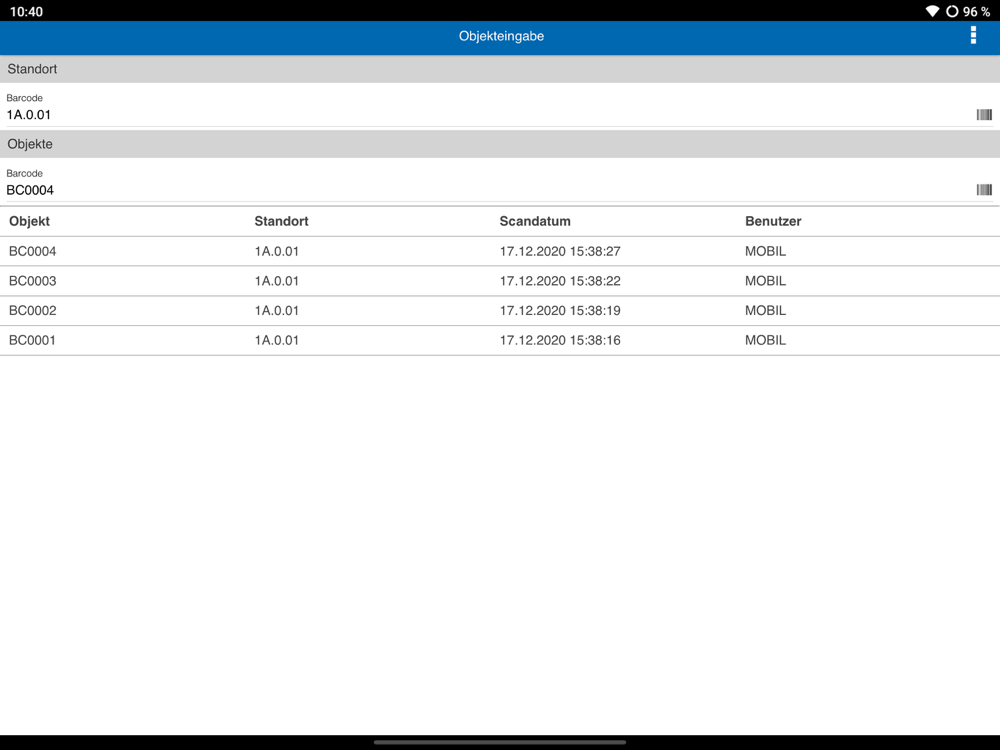Click Standort cell in BC0002 row

(277, 311)
